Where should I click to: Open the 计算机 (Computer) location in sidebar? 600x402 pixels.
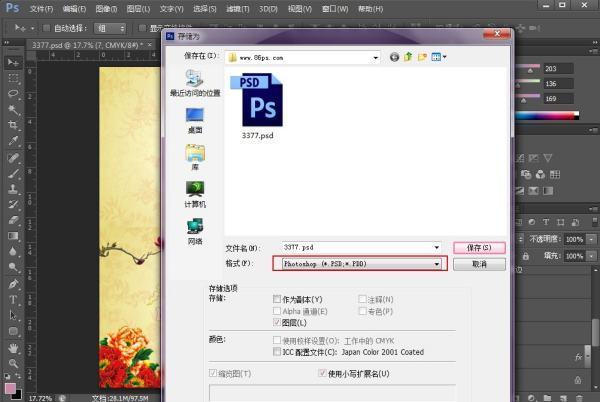pos(195,190)
